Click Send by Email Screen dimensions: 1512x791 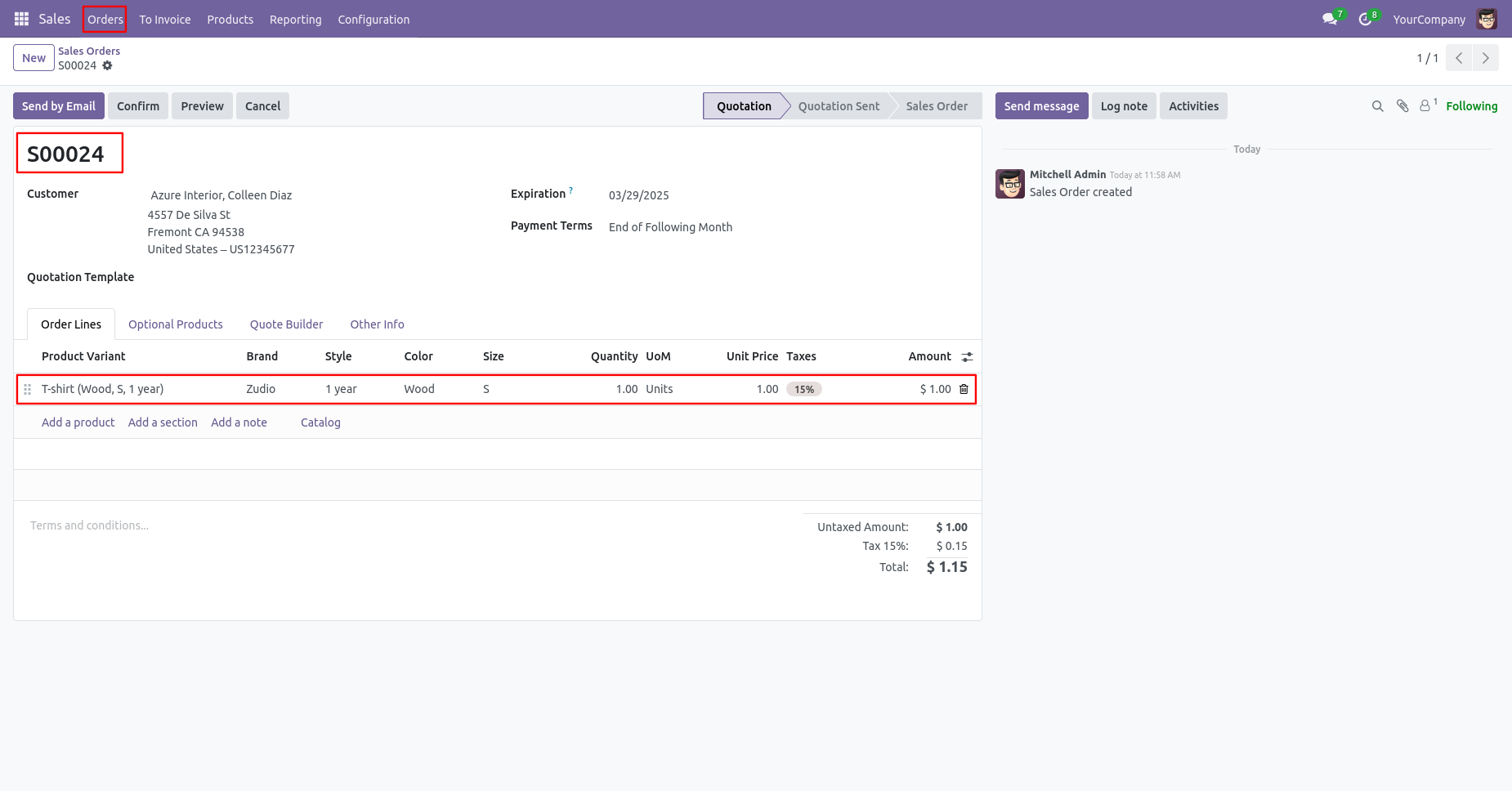click(x=59, y=106)
